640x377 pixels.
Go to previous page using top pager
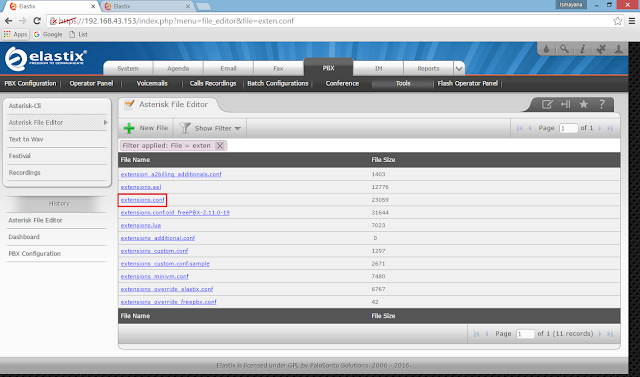(x=530, y=128)
